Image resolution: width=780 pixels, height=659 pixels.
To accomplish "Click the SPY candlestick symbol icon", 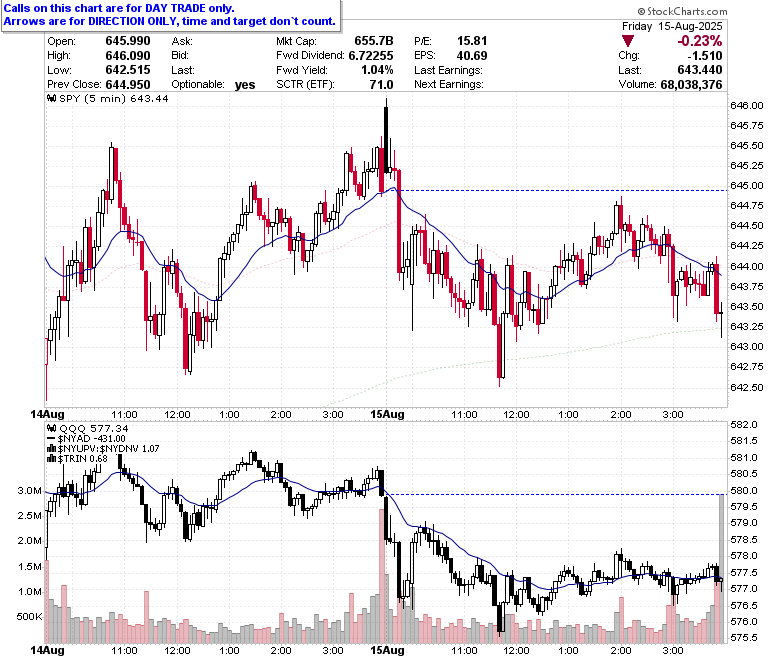I will pos(52,98).
